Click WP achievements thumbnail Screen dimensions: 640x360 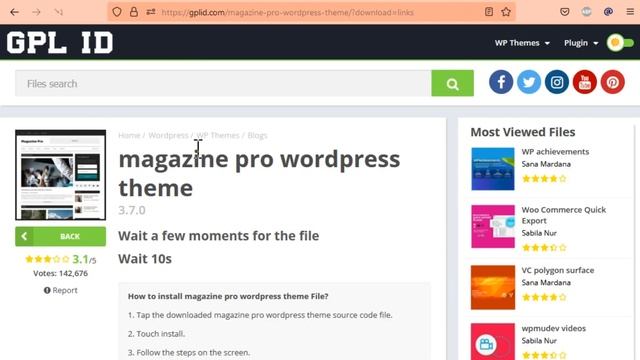(x=493, y=169)
